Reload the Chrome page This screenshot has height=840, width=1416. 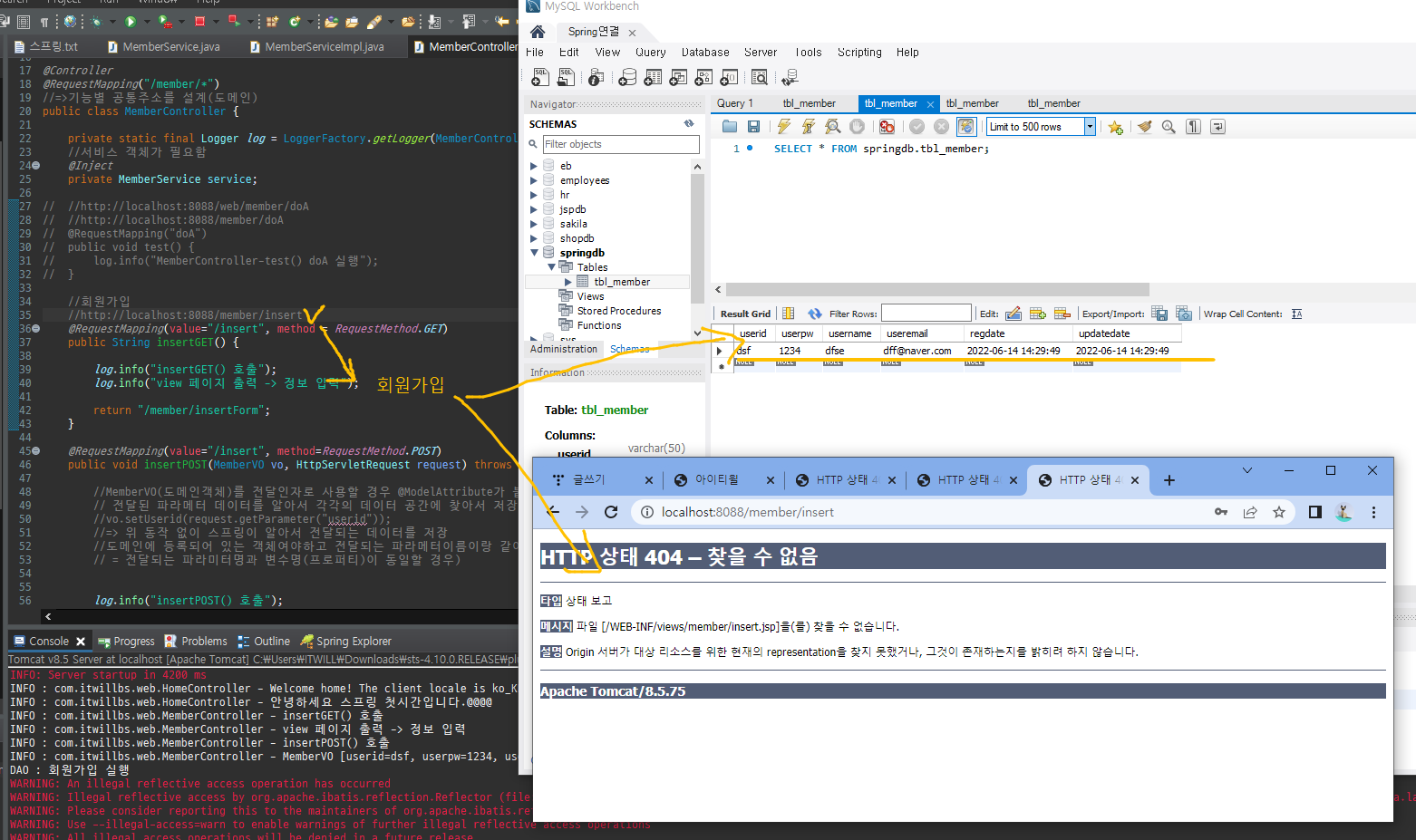point(611,512)
